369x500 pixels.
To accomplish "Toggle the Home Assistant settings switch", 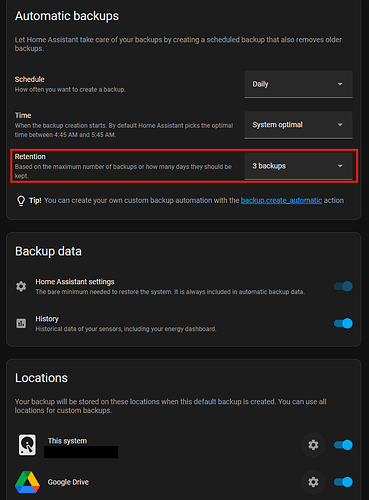I will point(343,286).
